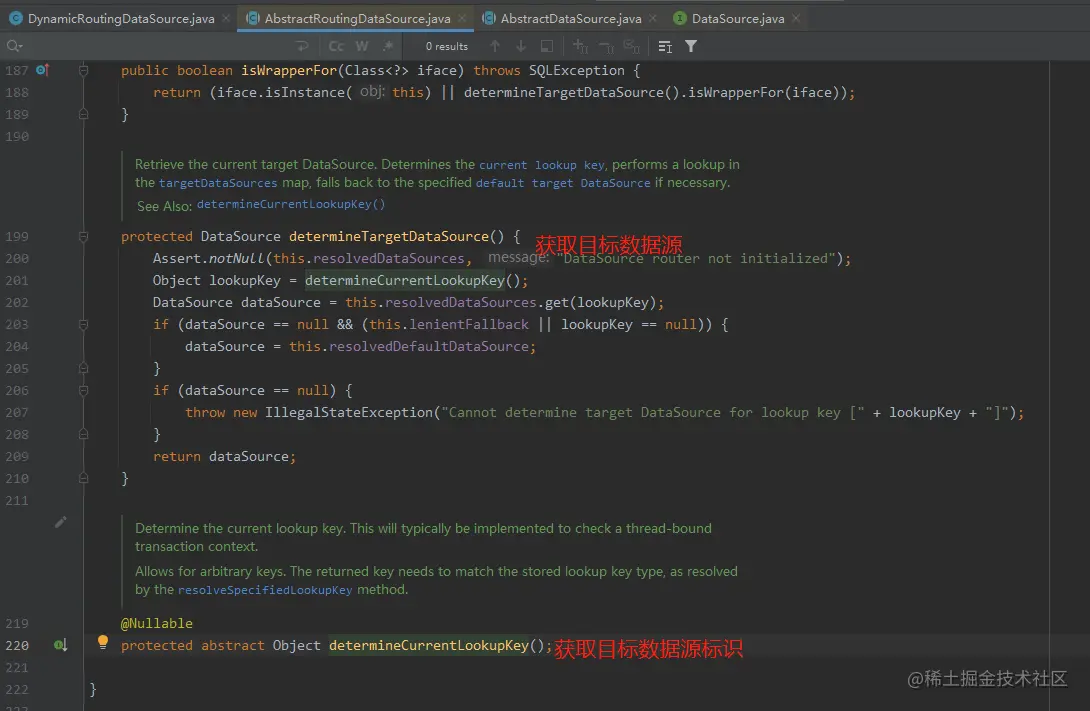Click the fold end marker at line 210
1090x711 pixels.
coord(83,478)
